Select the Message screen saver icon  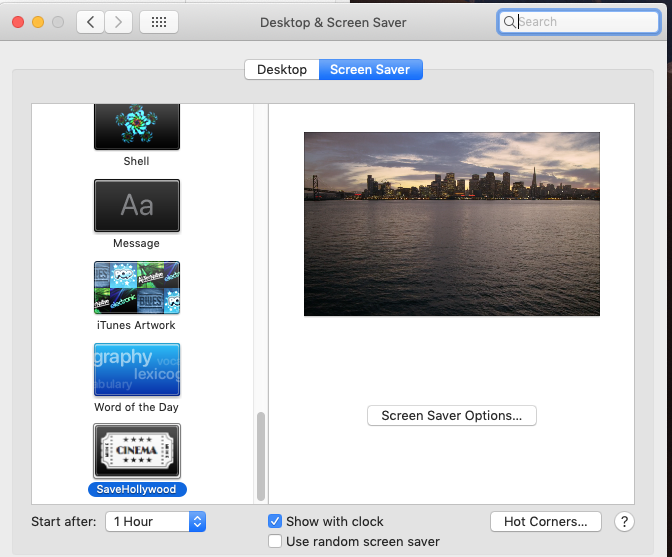(x=136, y=205)
